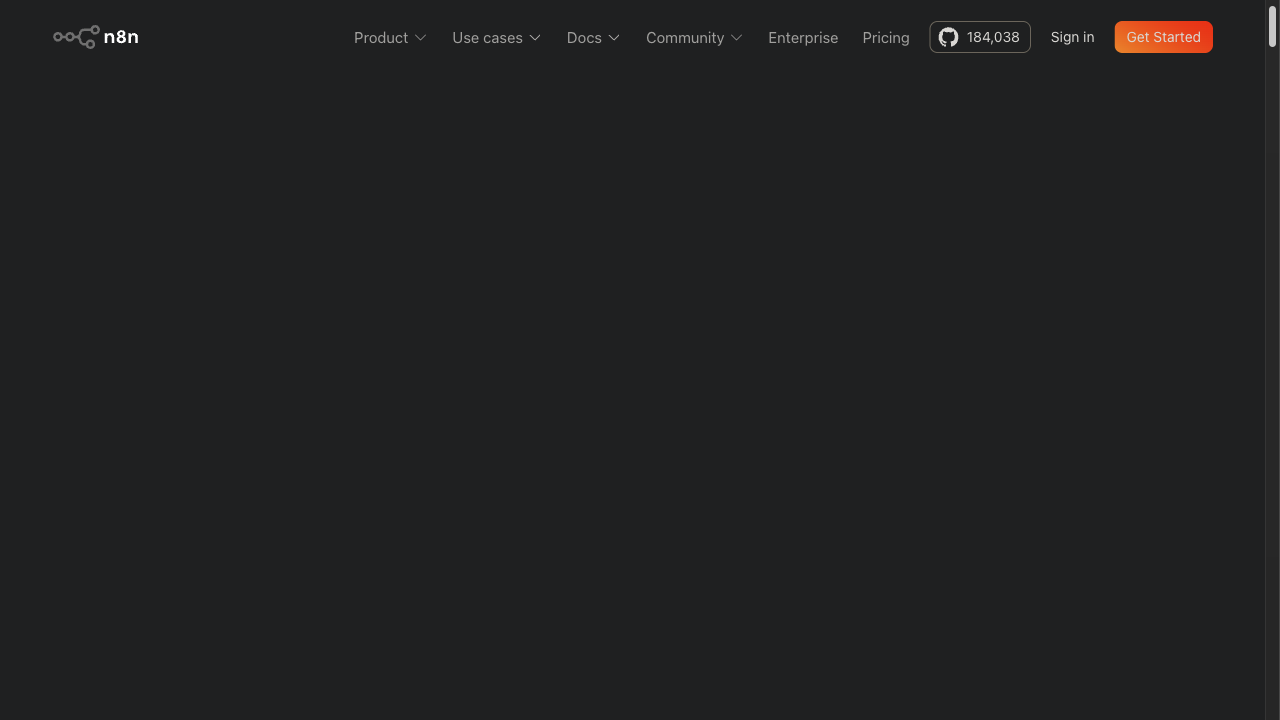The image size is (1280, 720).
Task: Open the Use cases navigation menu
Action: click(488, 37)
